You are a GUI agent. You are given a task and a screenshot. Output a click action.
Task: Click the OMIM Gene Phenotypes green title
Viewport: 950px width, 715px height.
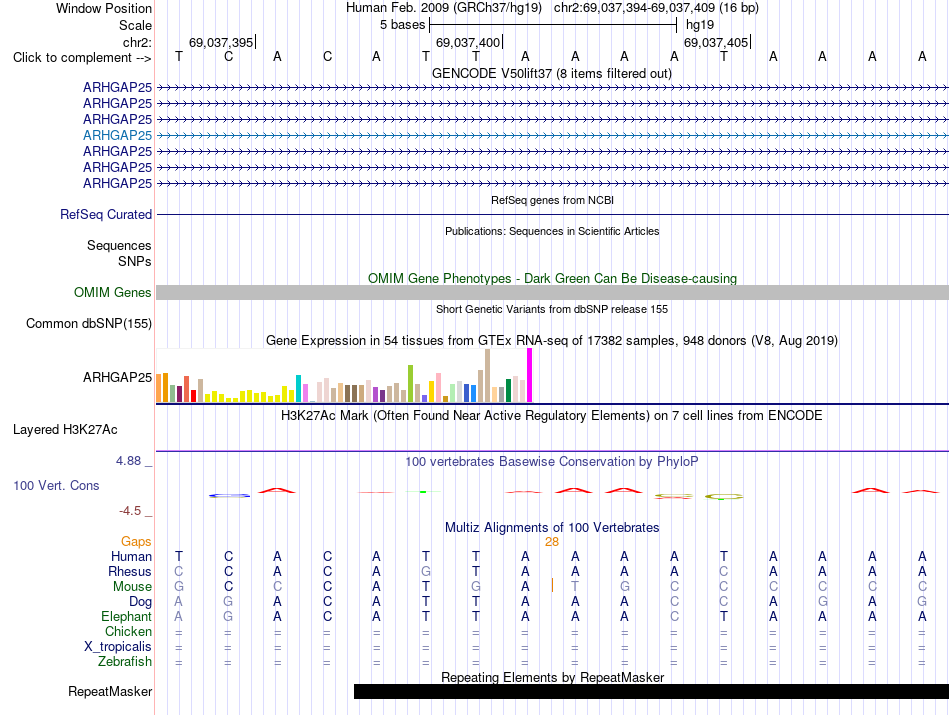pos(552,279)
